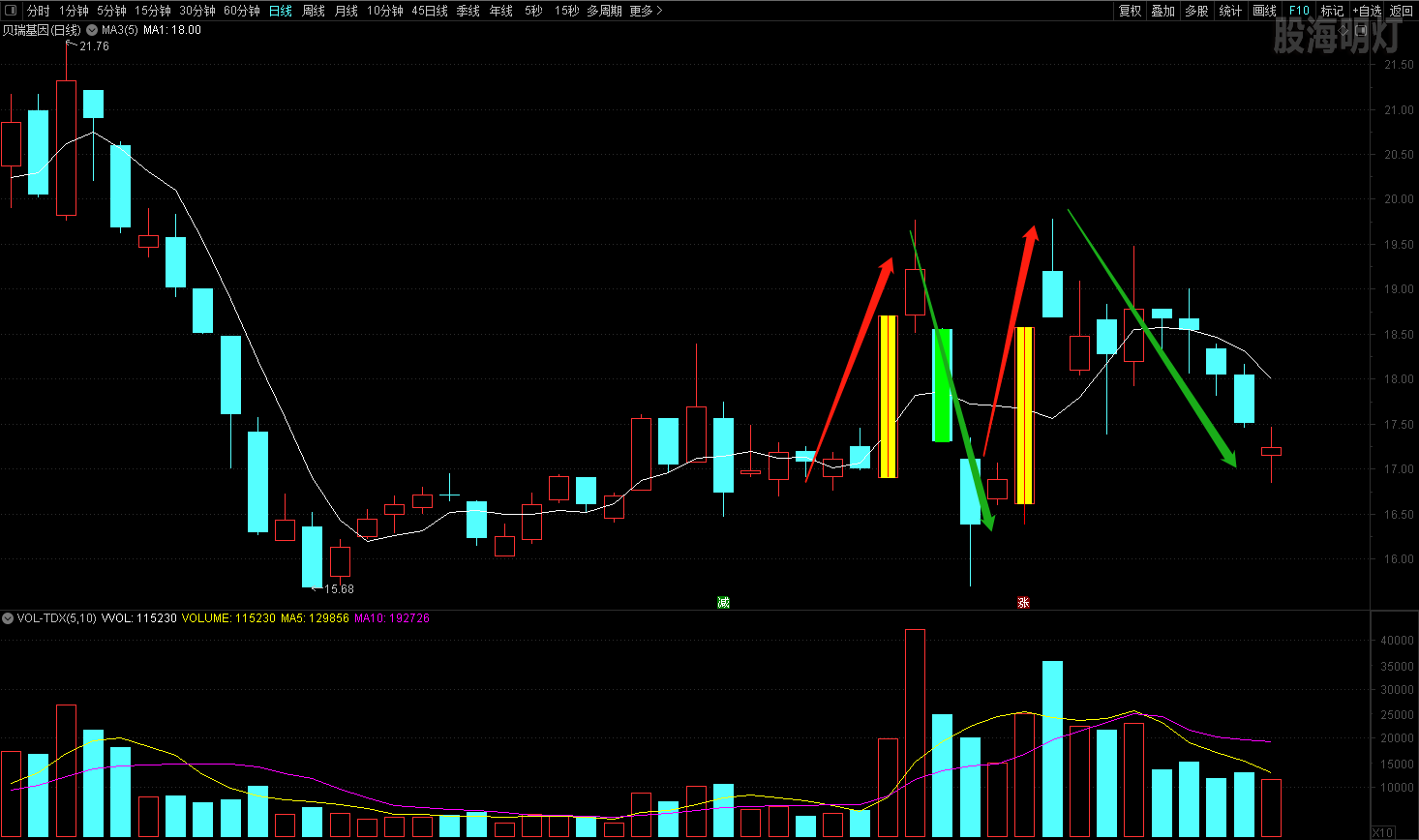1419x840 pixels.
Task: Click the 叠加 overlay button
Action: tap(1163, 11)
